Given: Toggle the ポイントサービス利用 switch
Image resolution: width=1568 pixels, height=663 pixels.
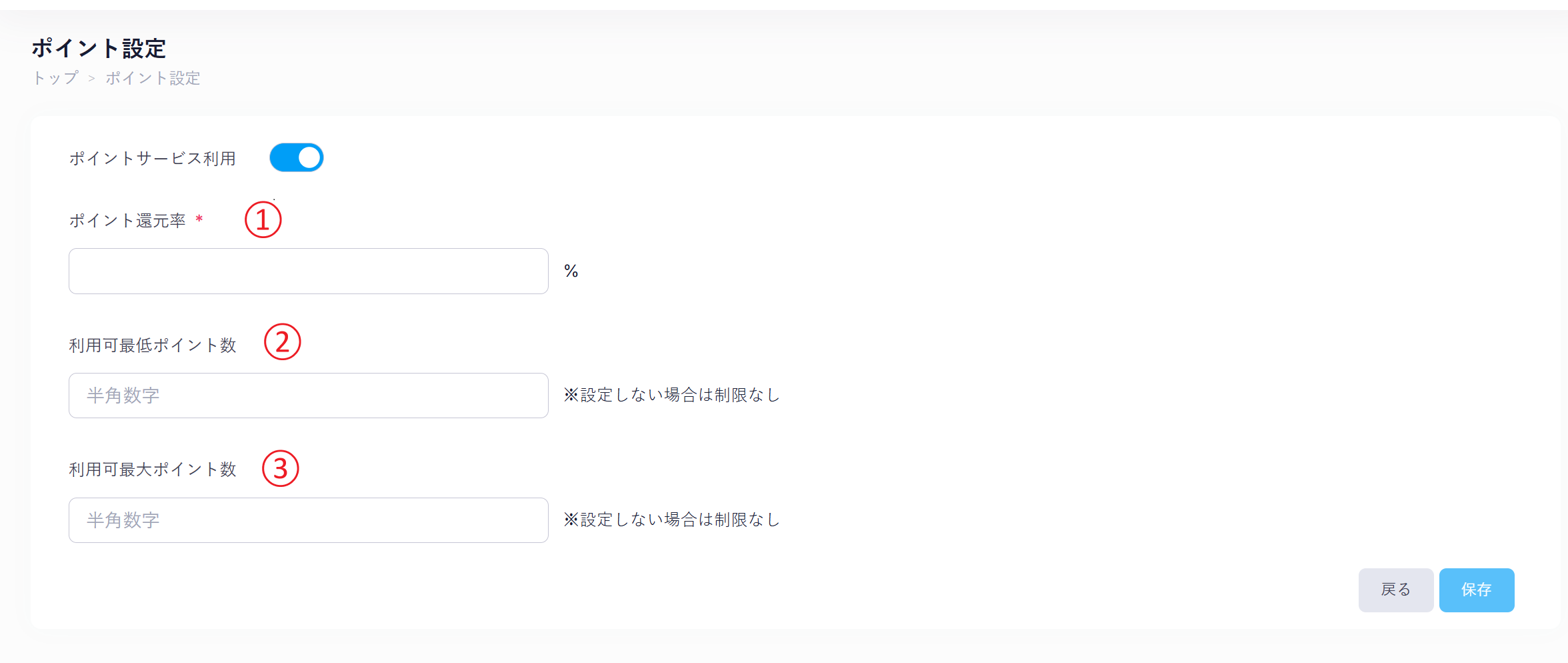Looking at the screenshot, I should tap(296, 157).
